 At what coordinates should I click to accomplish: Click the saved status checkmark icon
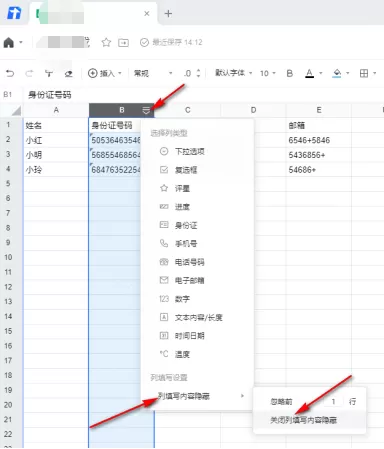point(144,42)
